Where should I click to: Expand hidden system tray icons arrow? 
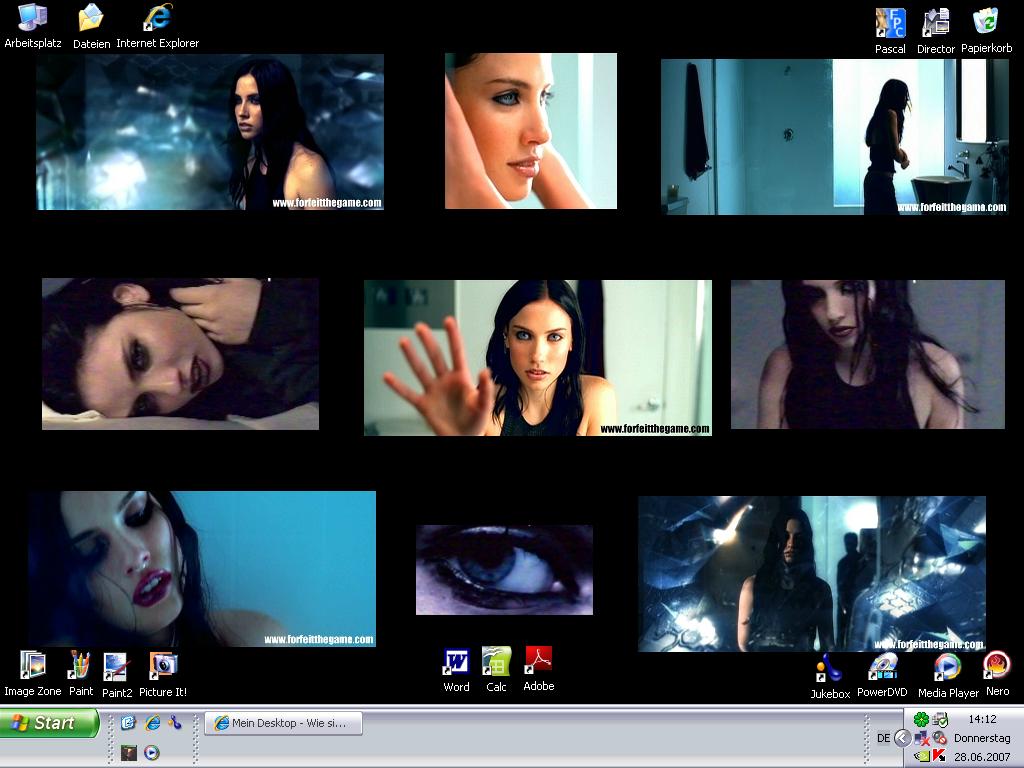902,738
